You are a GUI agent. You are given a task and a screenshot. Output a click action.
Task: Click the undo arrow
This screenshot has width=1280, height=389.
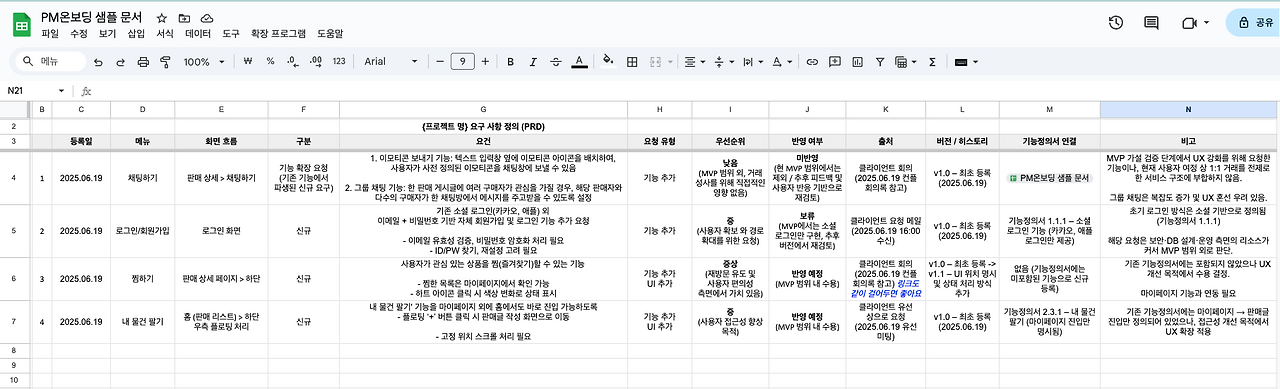[98, 62]
